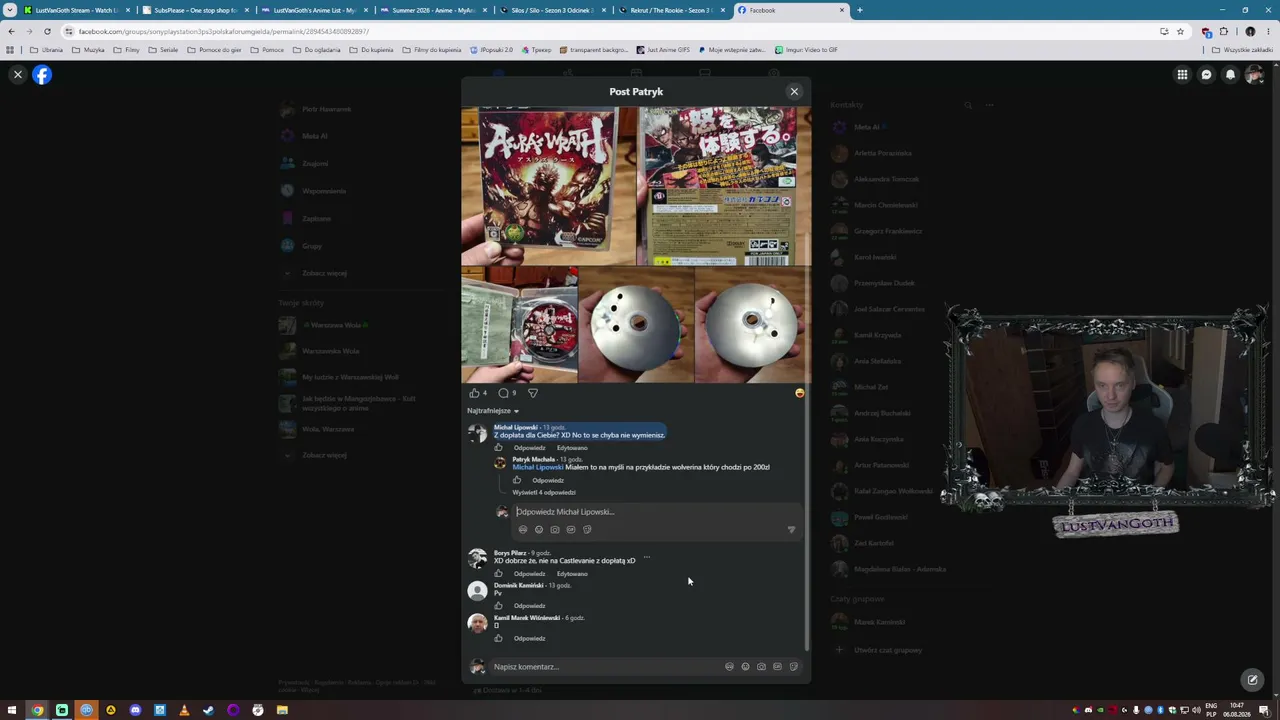Viewport: 1280px width, 720px height.
Task: Like the post with thumbs-up icon
Action: [475, 393]
